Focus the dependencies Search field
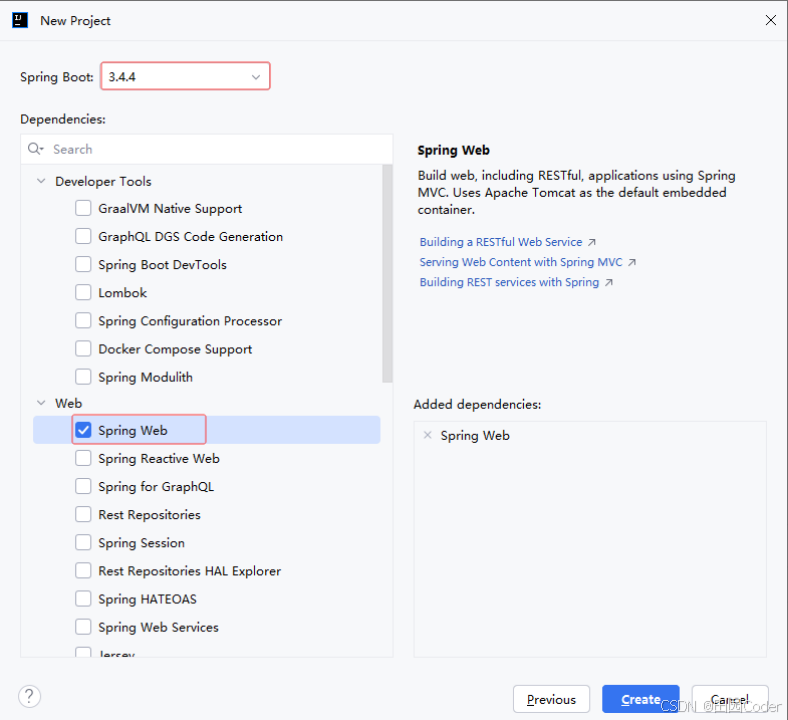The image size is (788, 720). click(207, 149)
